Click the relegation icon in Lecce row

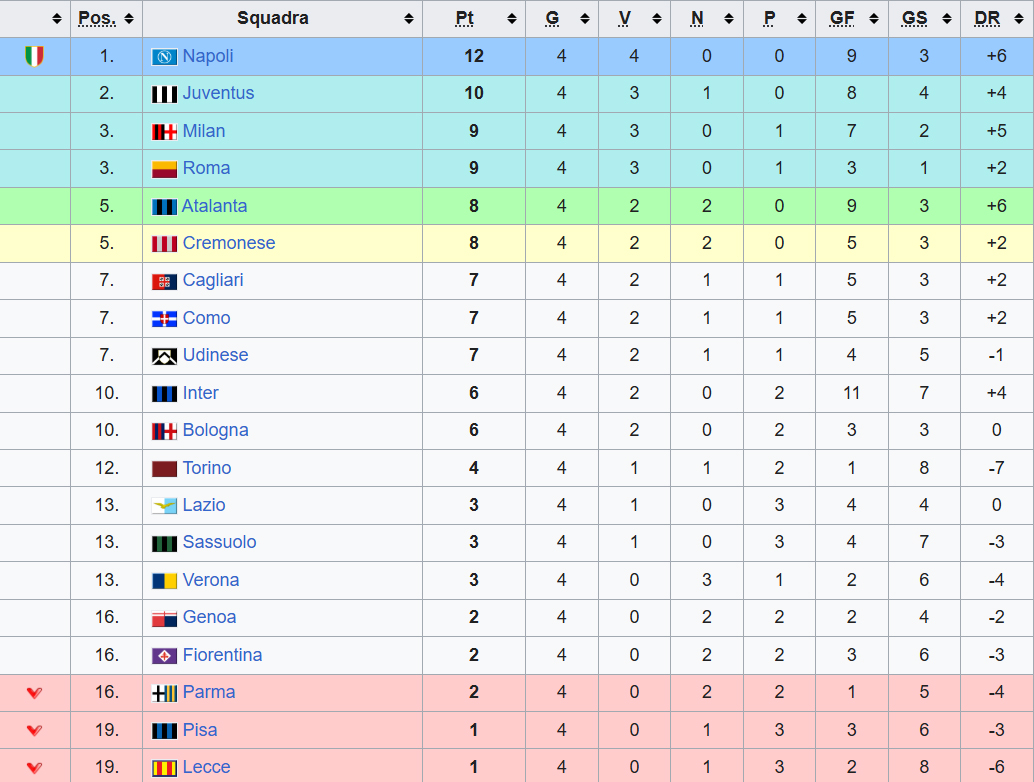34,768
